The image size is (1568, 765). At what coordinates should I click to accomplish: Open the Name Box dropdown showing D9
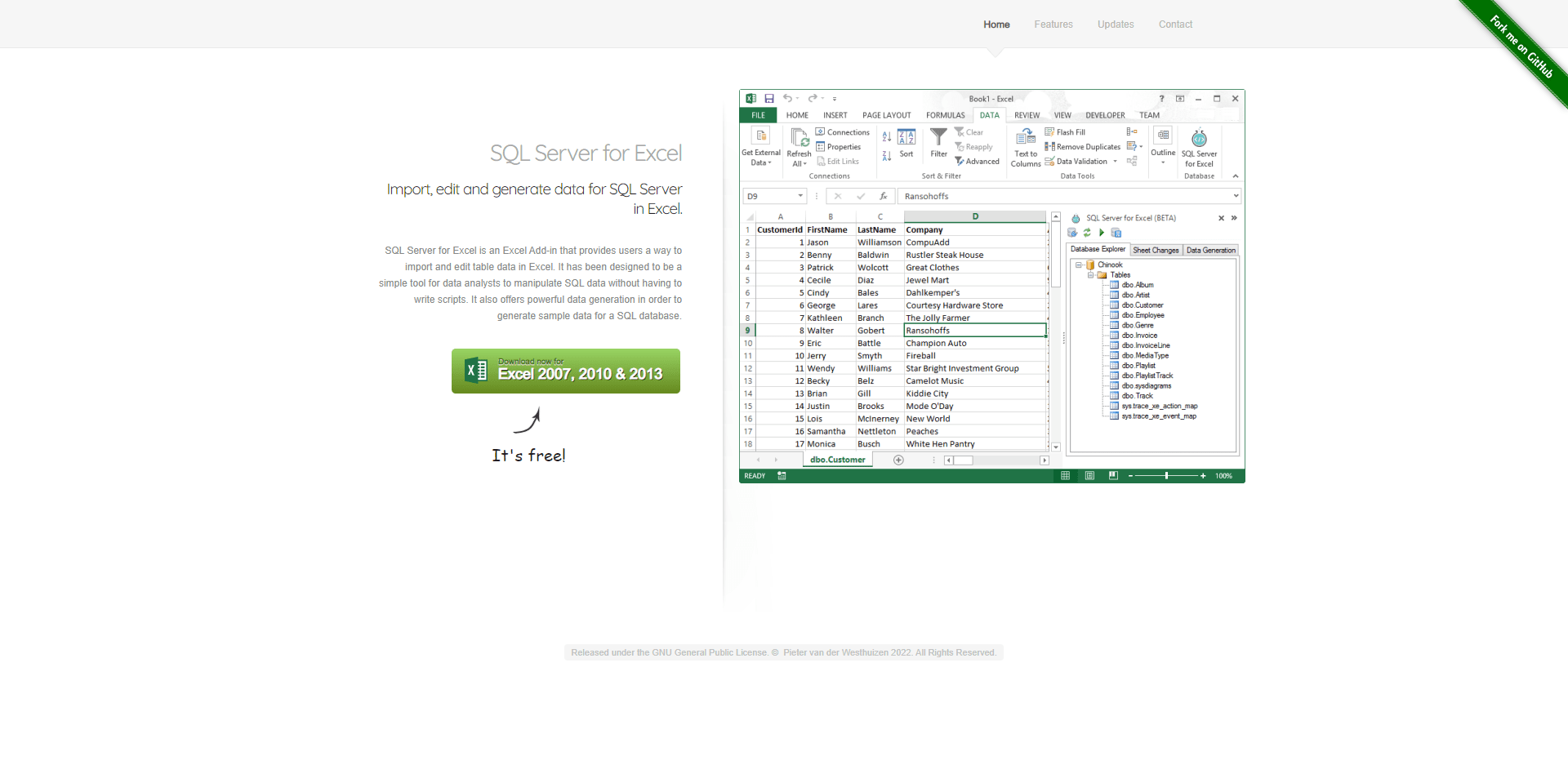coord(800,196)
